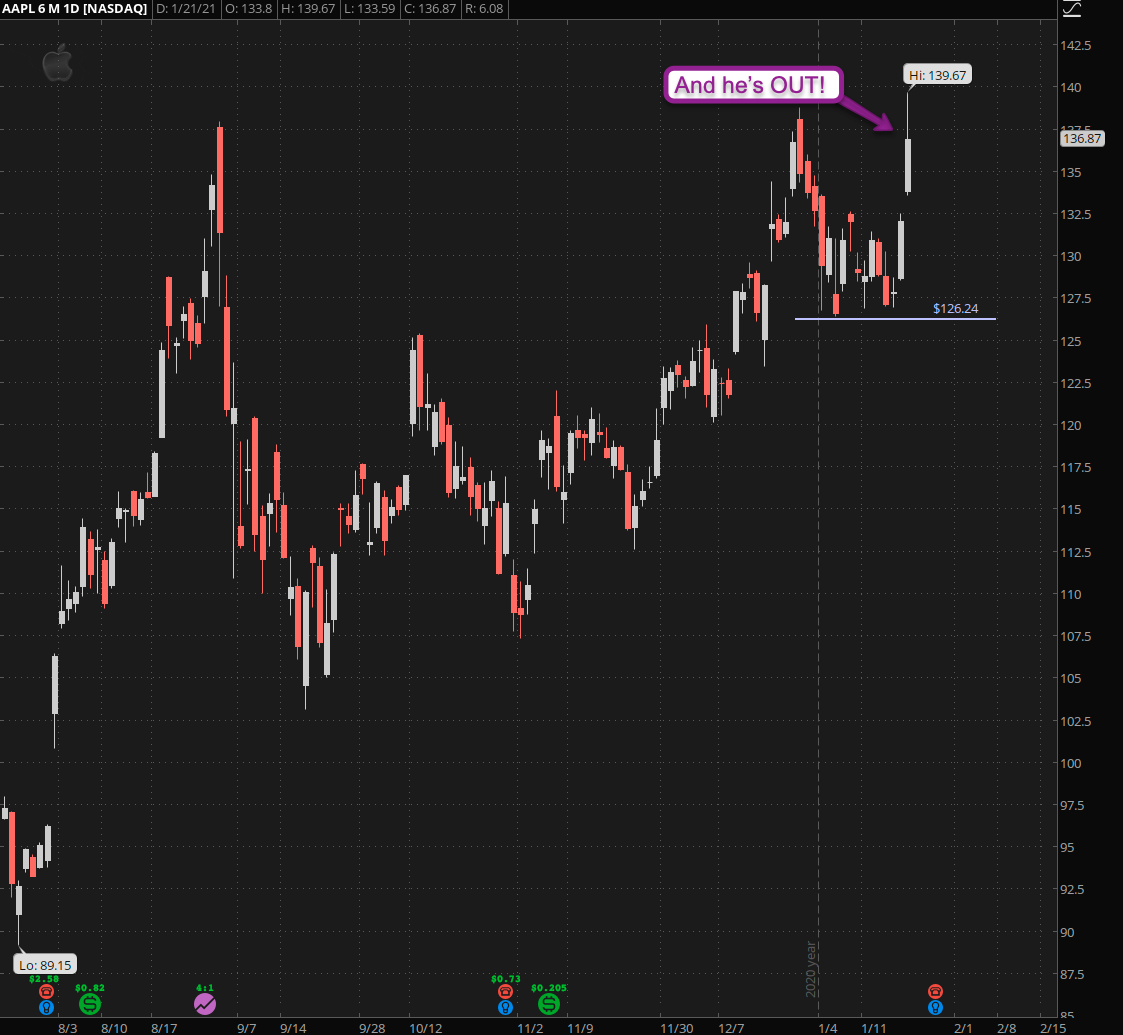Open the 4:1 stock split icon
Image resolution: width=1123 pixels, height=1035 pixels.
pos(205,1004)
